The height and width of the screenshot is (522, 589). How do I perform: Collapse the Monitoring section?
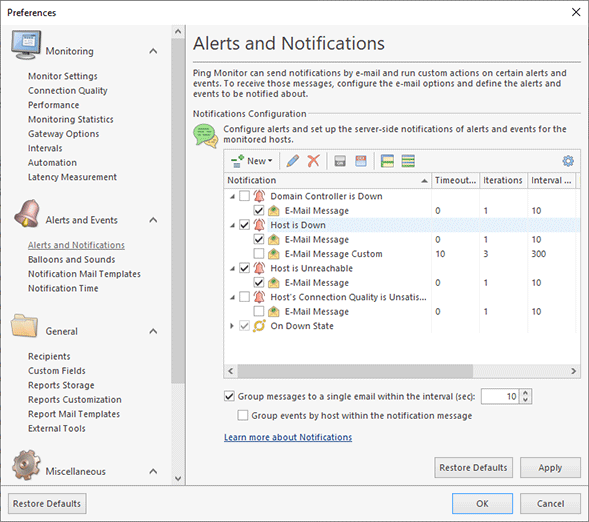(153, 51)
